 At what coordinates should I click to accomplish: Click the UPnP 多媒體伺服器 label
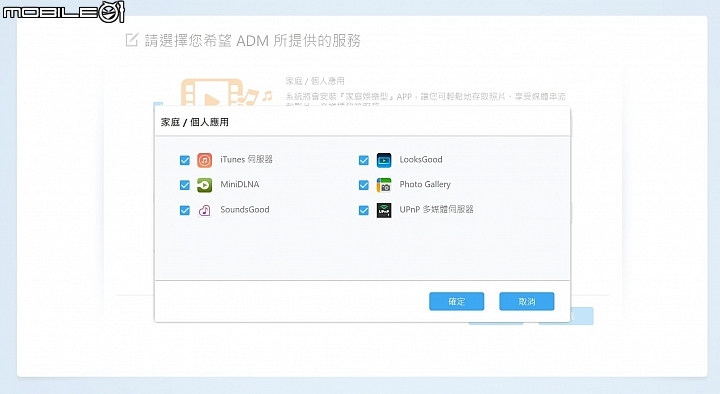tap(436, 209)
